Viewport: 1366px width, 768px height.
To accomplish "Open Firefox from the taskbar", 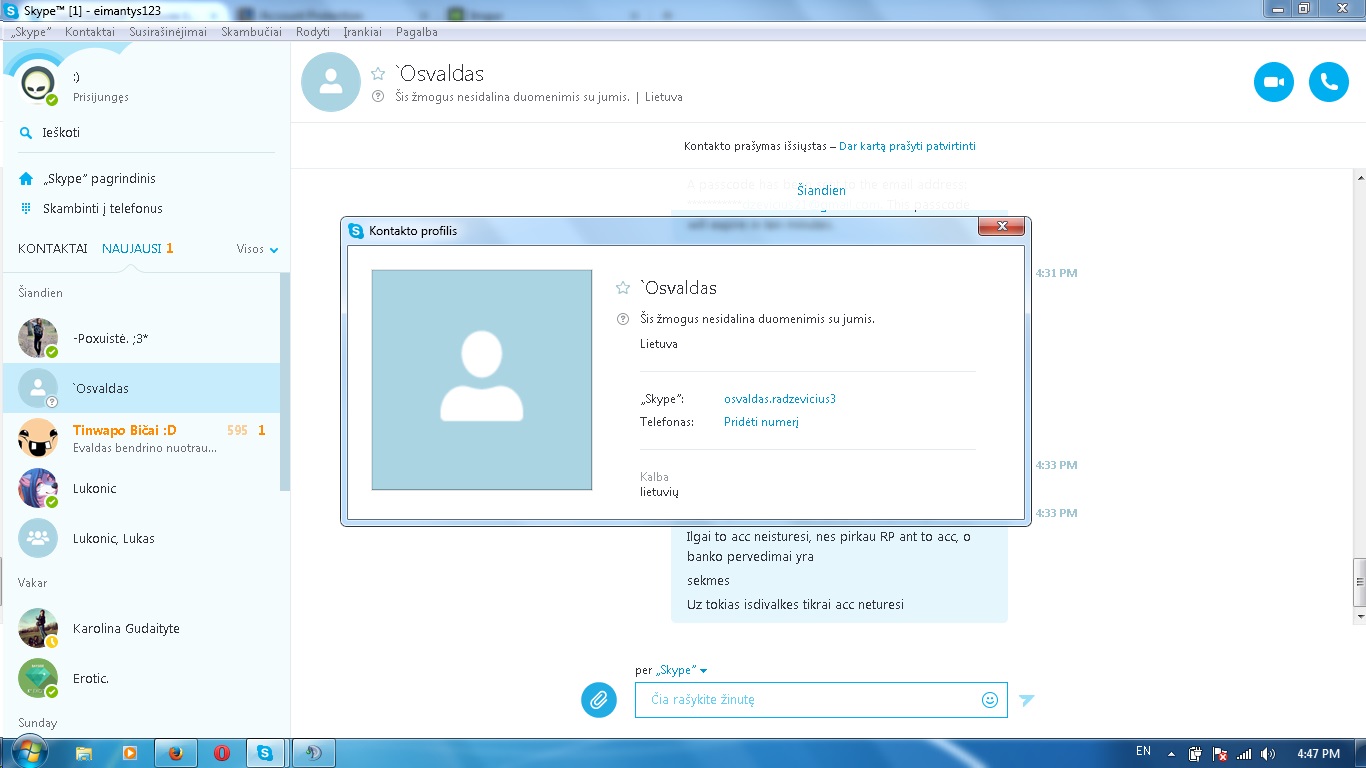I will tap(176, 753).
